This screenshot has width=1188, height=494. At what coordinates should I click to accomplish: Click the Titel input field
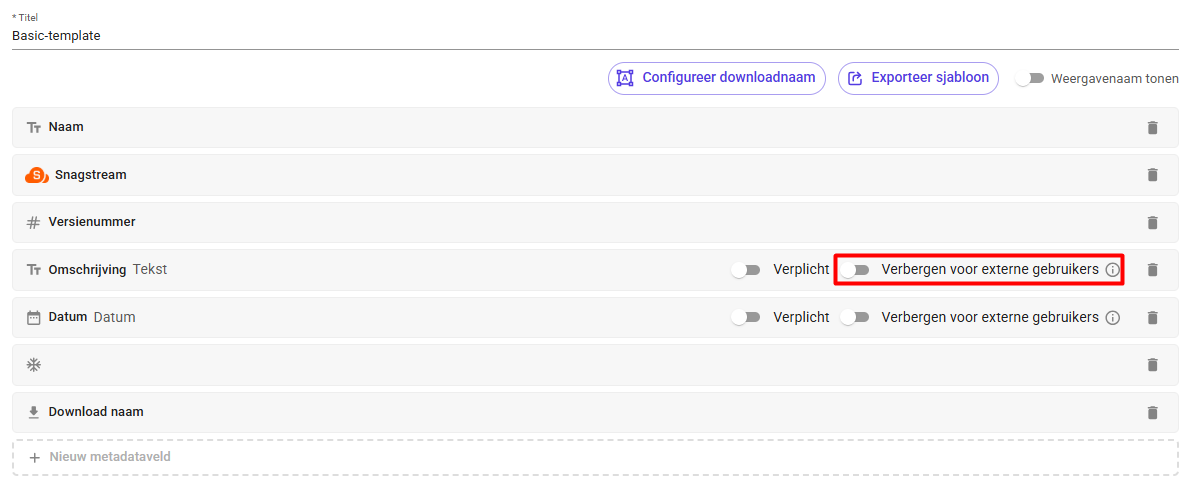pyautogui.click(x=596, y=36)
